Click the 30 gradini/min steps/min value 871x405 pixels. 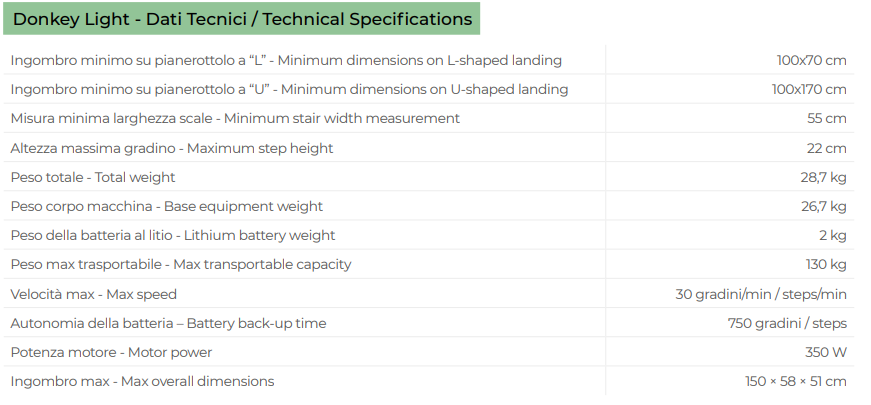coord(761,294)
